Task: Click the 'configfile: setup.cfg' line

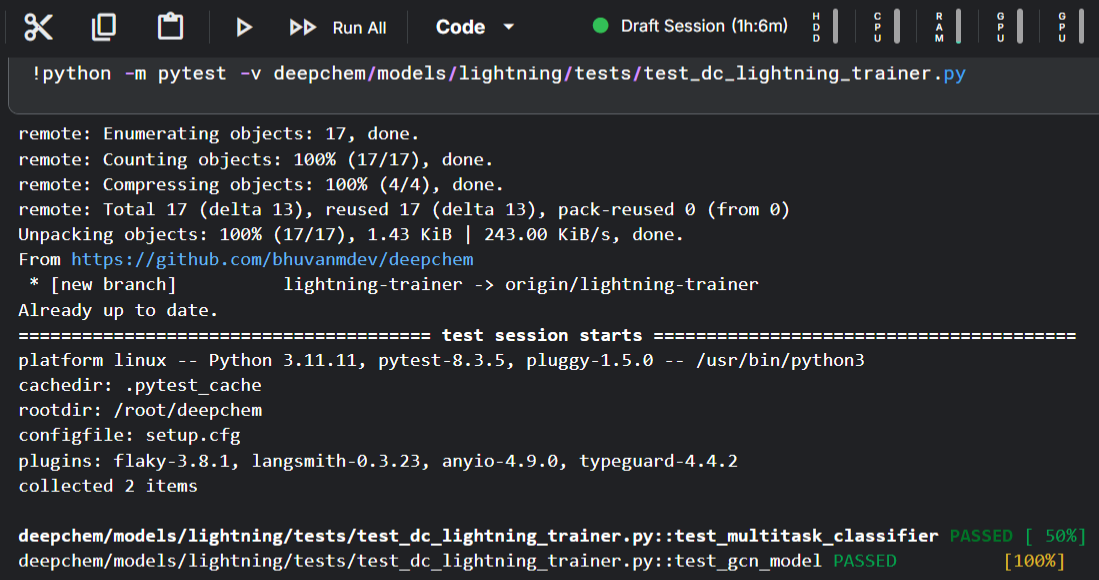Action: (x=130, y=435)
